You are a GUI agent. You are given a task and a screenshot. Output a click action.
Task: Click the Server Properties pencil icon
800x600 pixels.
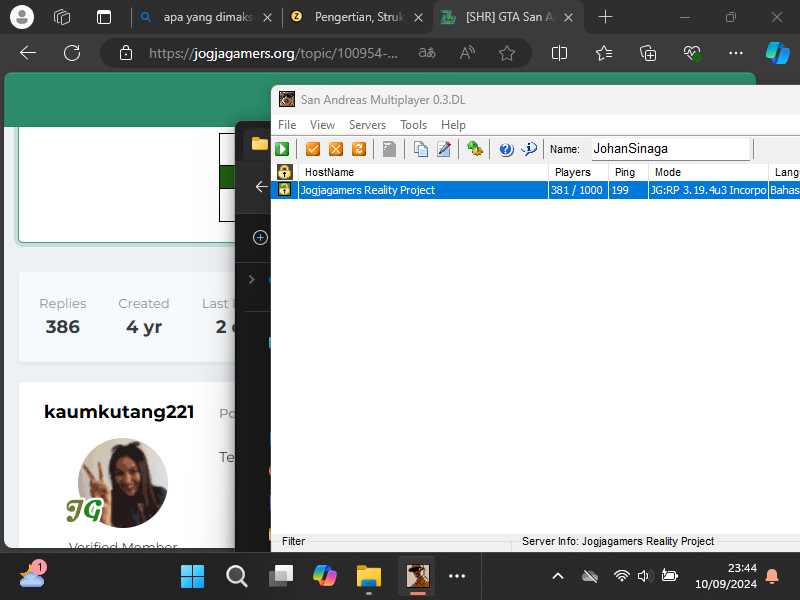point(444,149)
